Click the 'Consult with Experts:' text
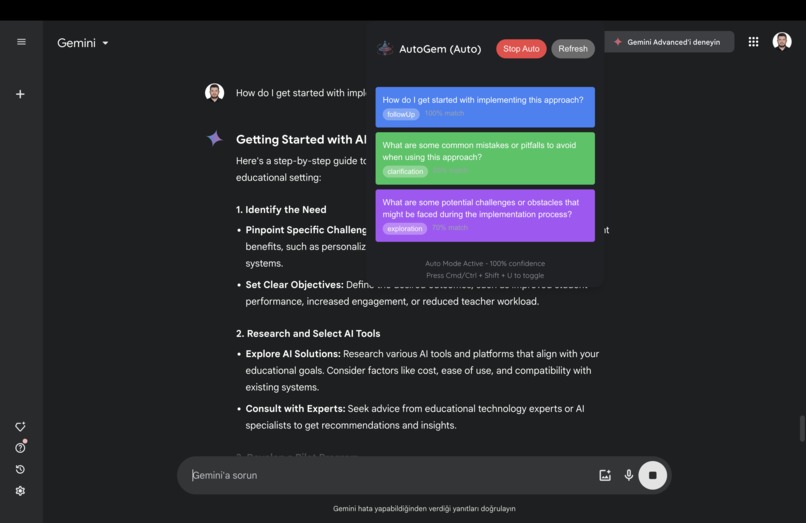The width and height of the screenshot is (806, 523). coord(295,408)
